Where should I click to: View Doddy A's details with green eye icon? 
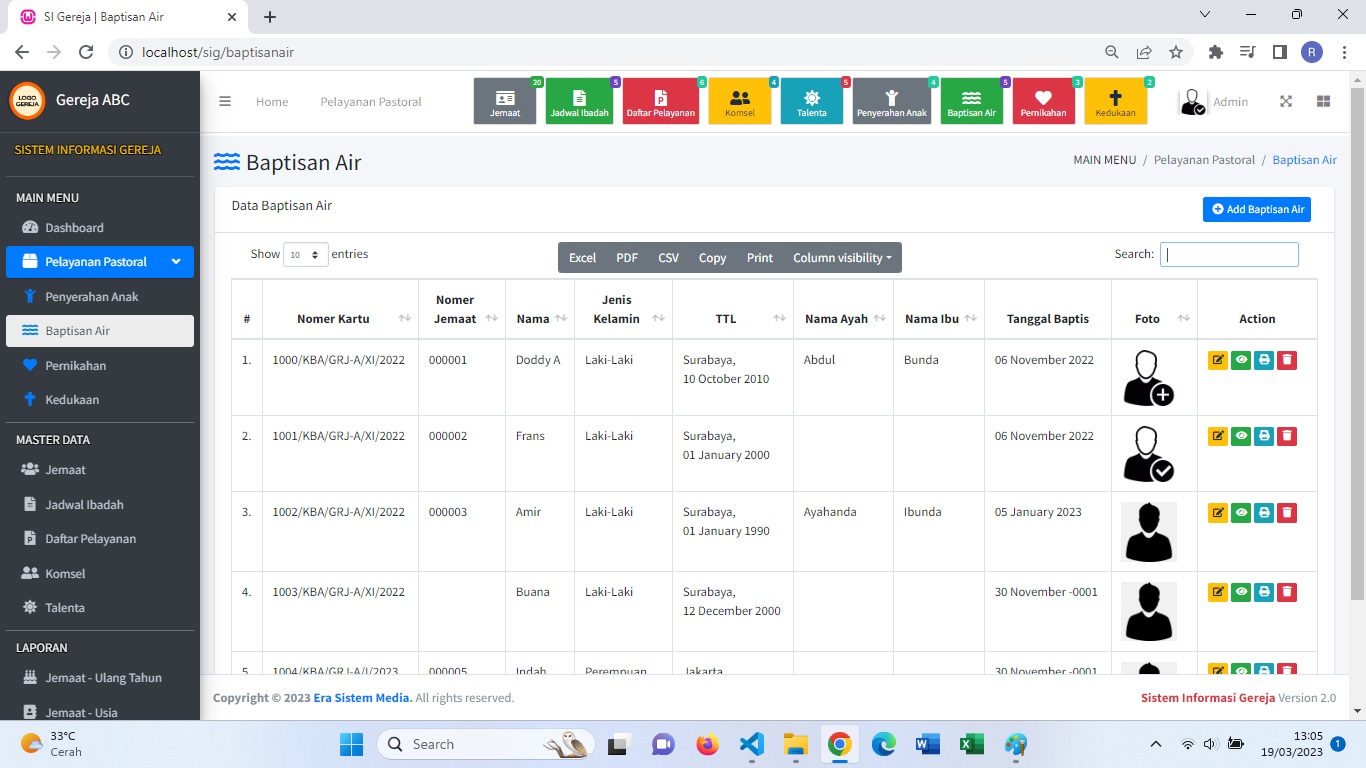coord(1241,360)
